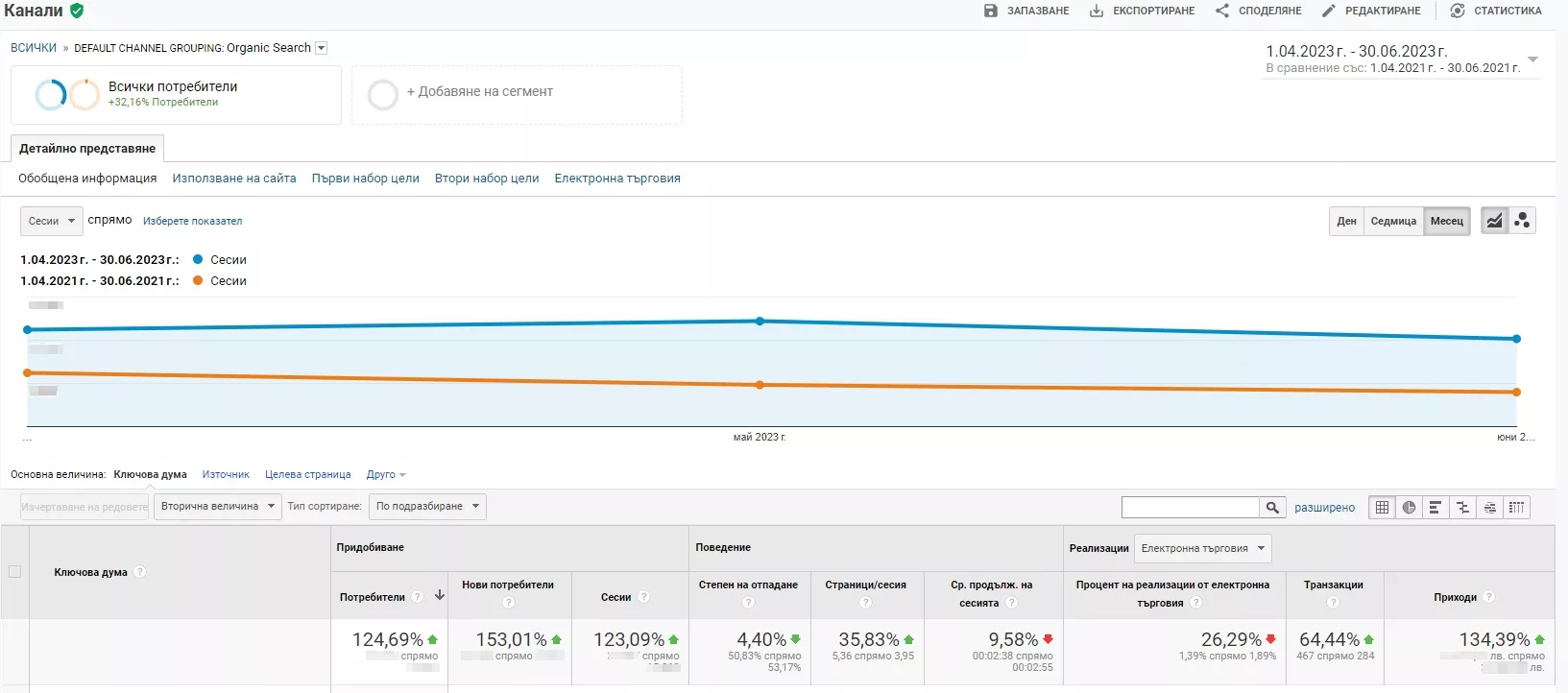This screenshot has height=693, width=1568.
Task: Click the blue Сесии legend dot
Action: coord(198,259)
